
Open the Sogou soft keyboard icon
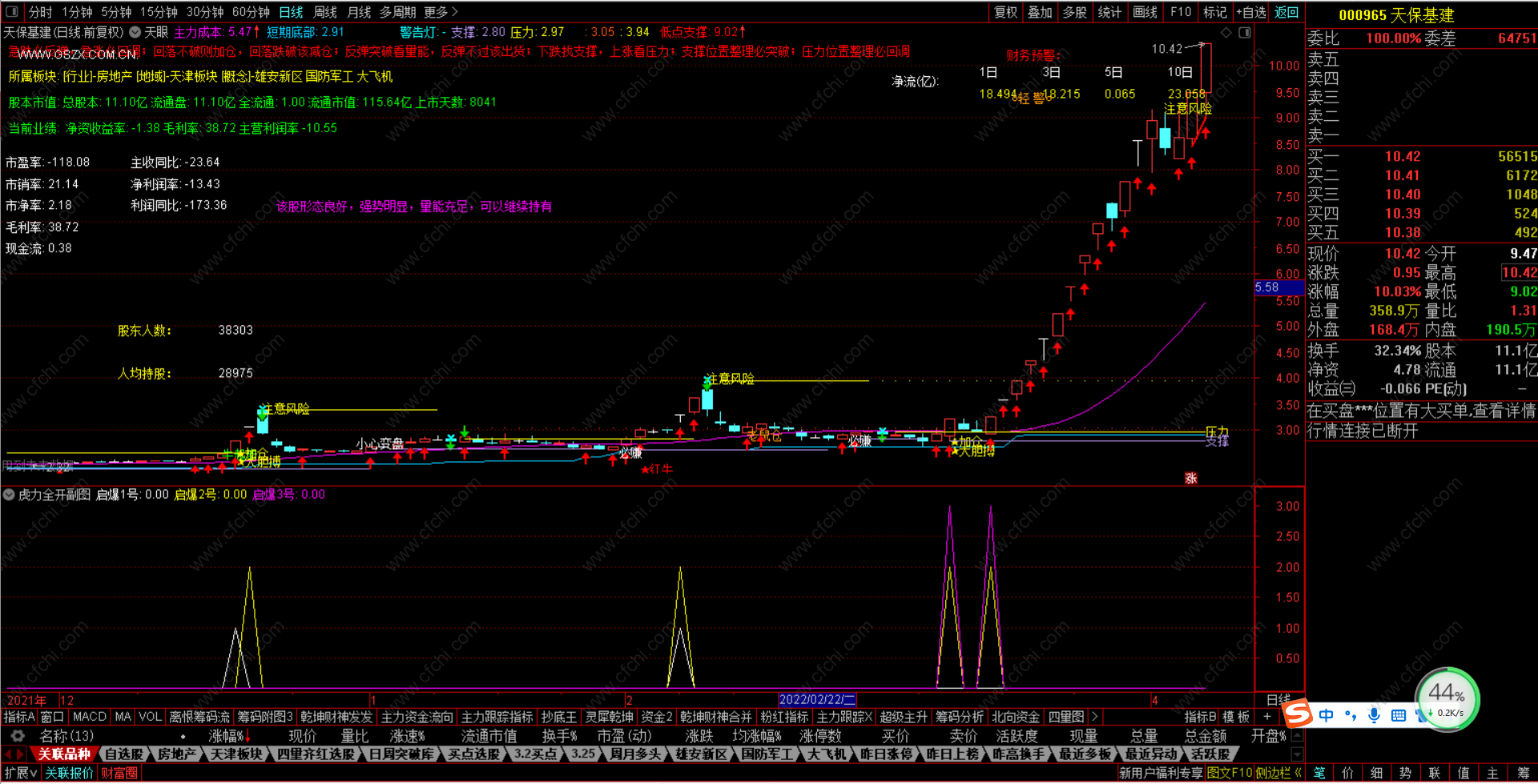(1398, 715)
